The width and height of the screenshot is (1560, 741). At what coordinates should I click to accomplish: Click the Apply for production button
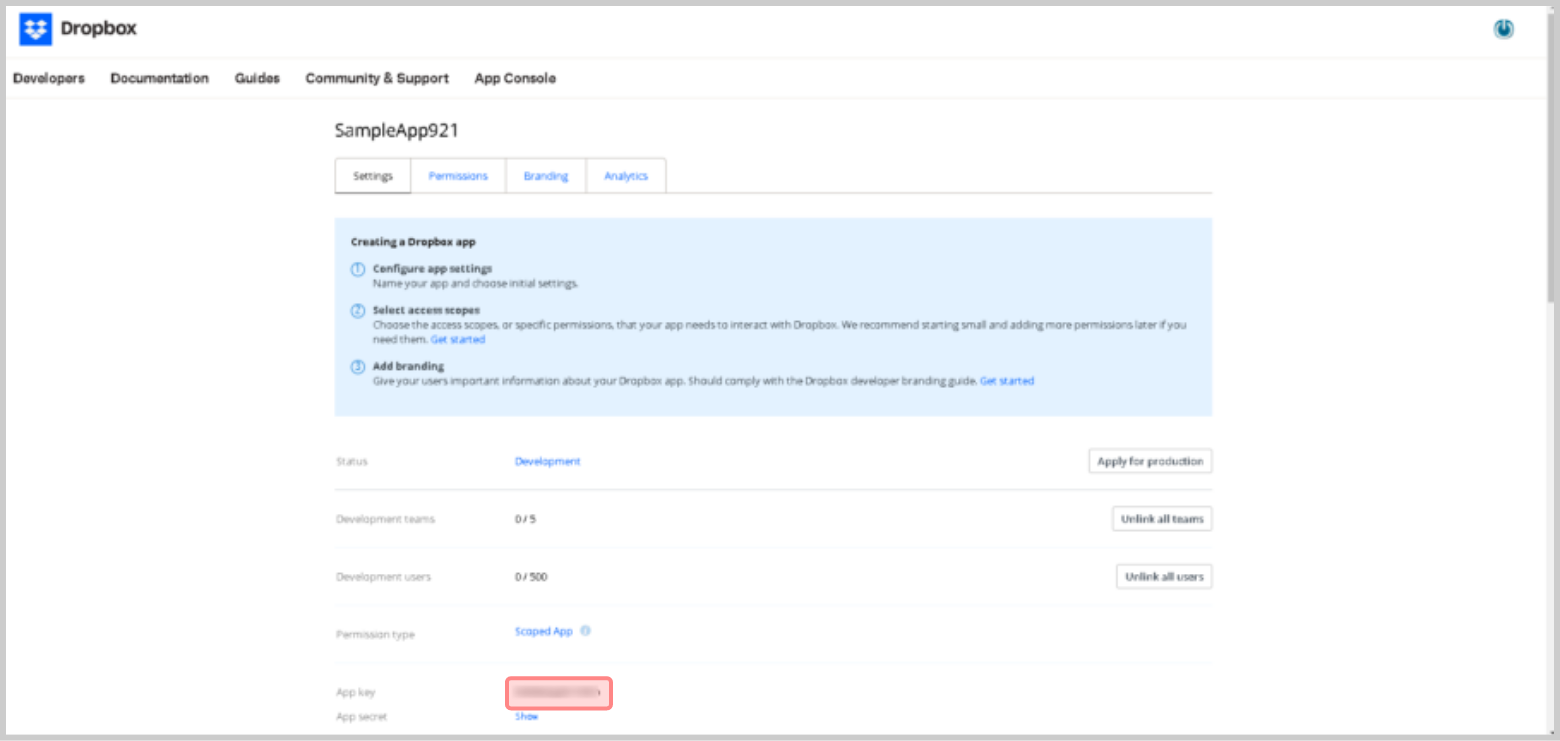click(1150, 461)
